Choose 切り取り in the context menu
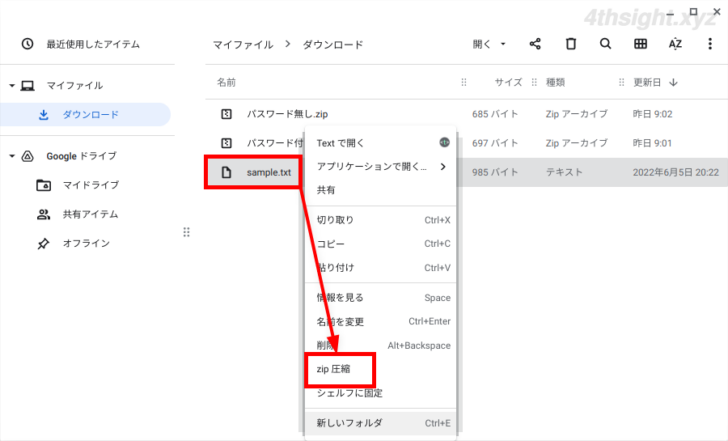The width and height of the screenshot is (728, 441). 381,220
